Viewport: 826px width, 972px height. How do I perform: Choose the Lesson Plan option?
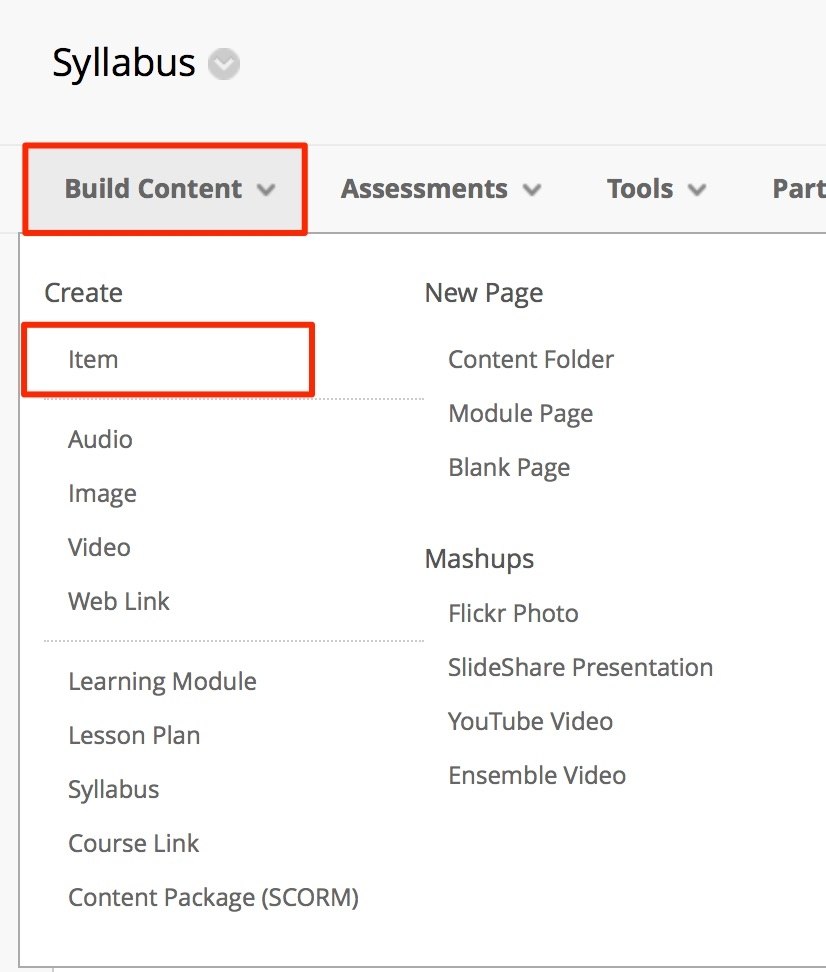pyautogui.click(x=134, y=736)
